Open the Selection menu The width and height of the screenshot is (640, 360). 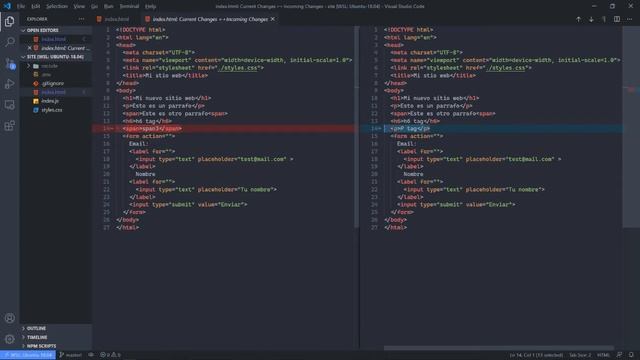coord(57,7)
